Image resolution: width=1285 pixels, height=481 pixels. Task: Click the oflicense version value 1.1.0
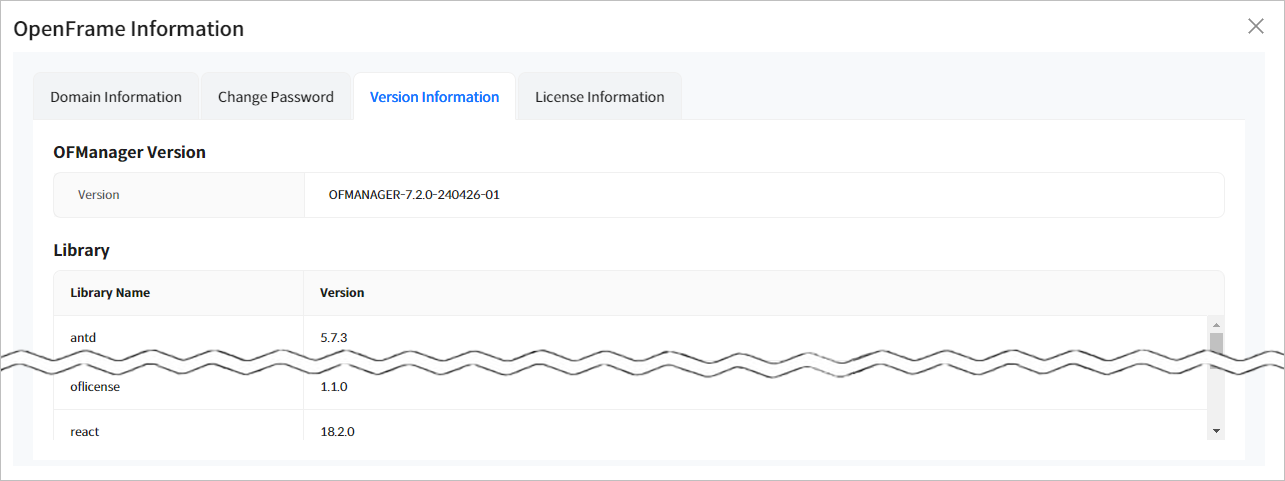coord(333,387)
